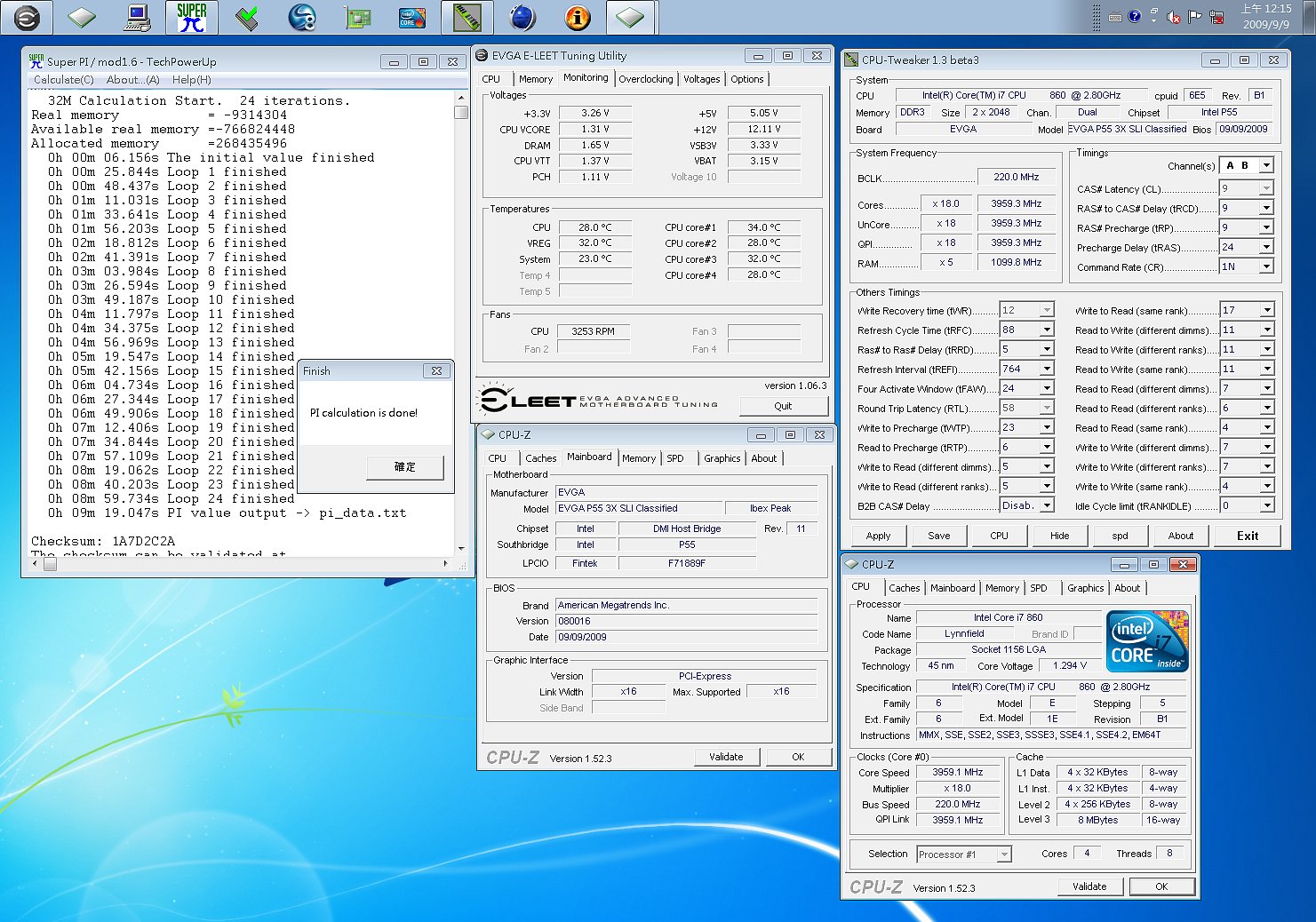The height and width of the screenshot is (922, 1316).
Task: Click the spd button in CPU-Tweaker
Action: (1120, 536)
